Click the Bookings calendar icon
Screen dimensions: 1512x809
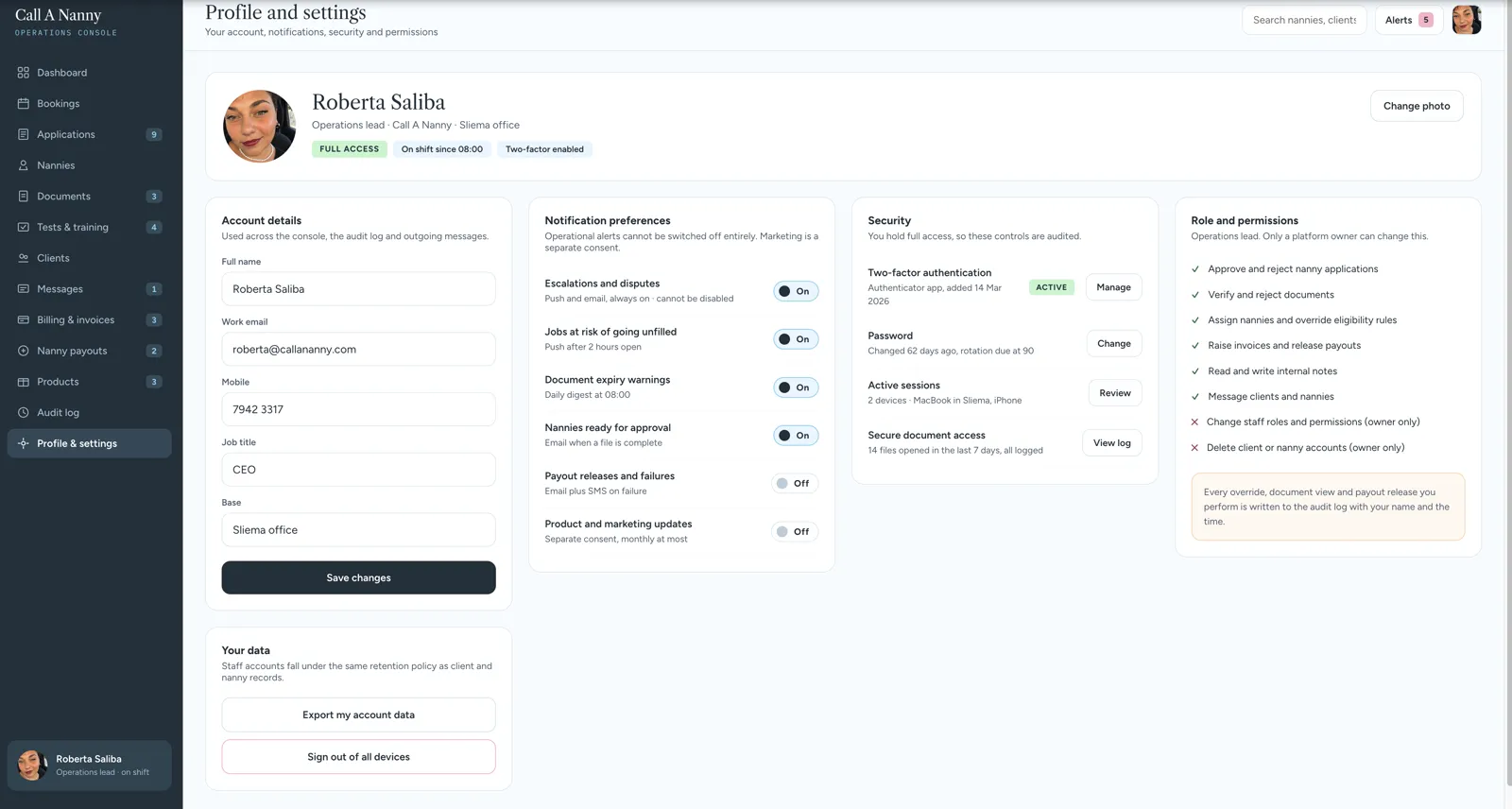point(24,104)
